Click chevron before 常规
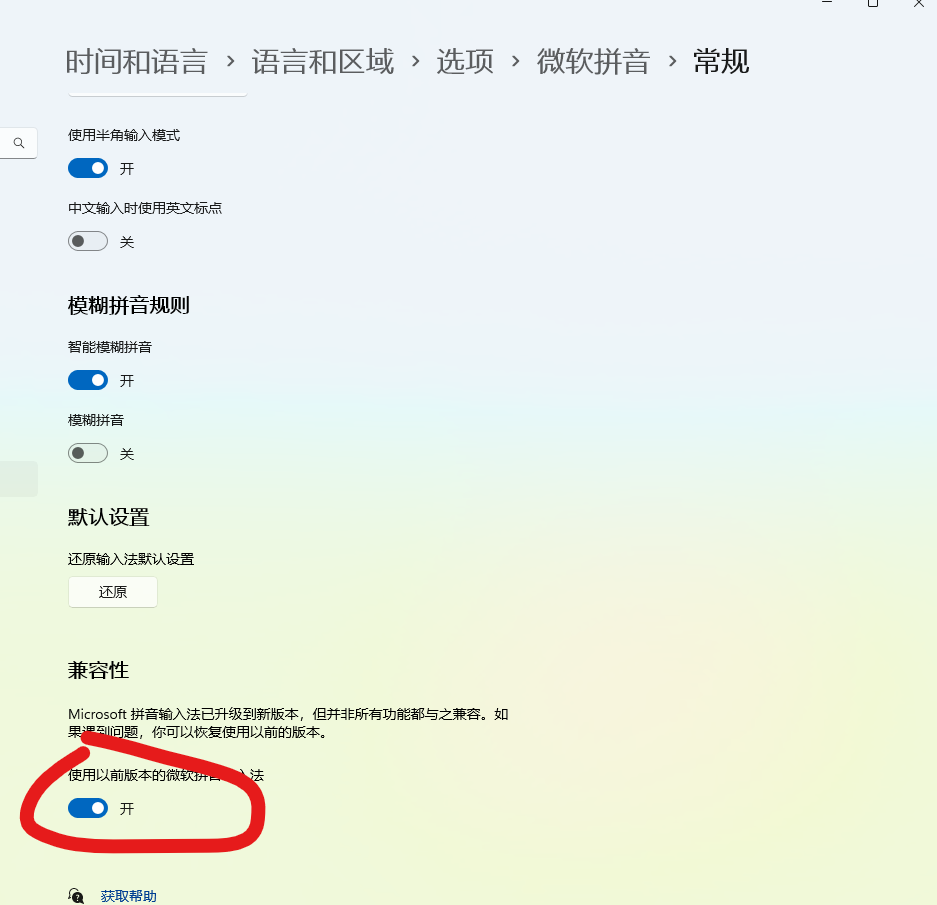This screenshot has width=937, height=905. tap(672, 61)
